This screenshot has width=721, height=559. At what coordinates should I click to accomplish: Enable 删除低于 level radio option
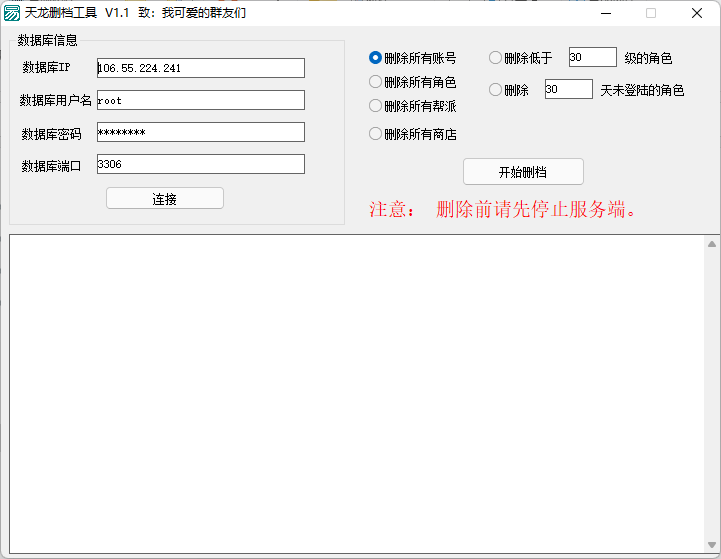click(x=495, y=58)
